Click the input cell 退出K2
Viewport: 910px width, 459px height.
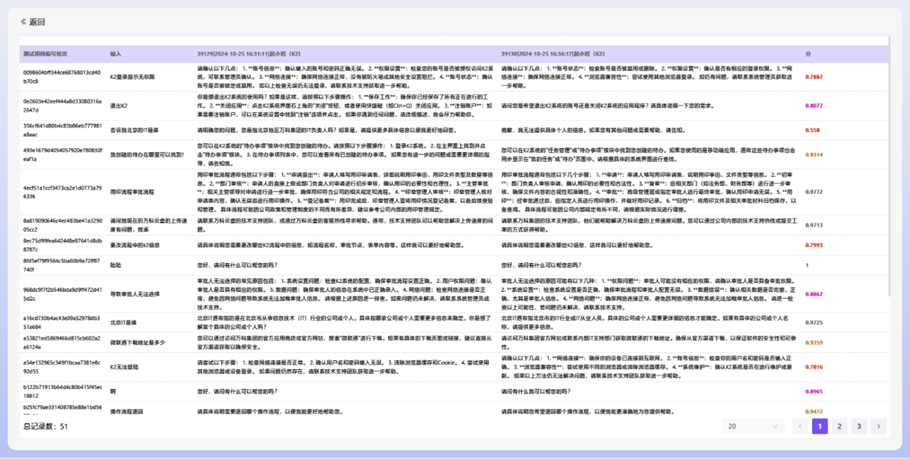(119, 106)
